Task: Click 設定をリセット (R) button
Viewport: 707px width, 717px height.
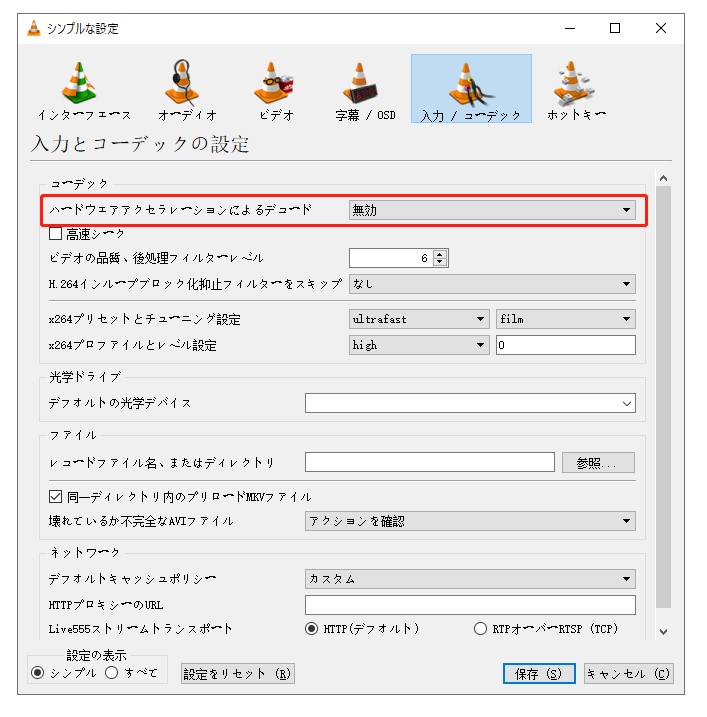Action: tap(238, 674)
